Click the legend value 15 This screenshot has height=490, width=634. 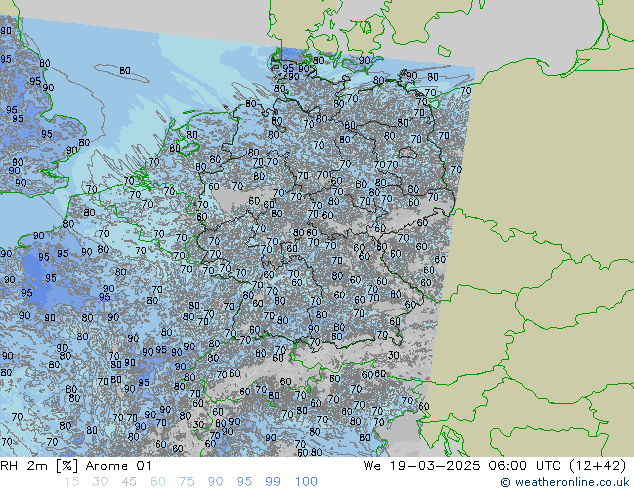(71, 482)
